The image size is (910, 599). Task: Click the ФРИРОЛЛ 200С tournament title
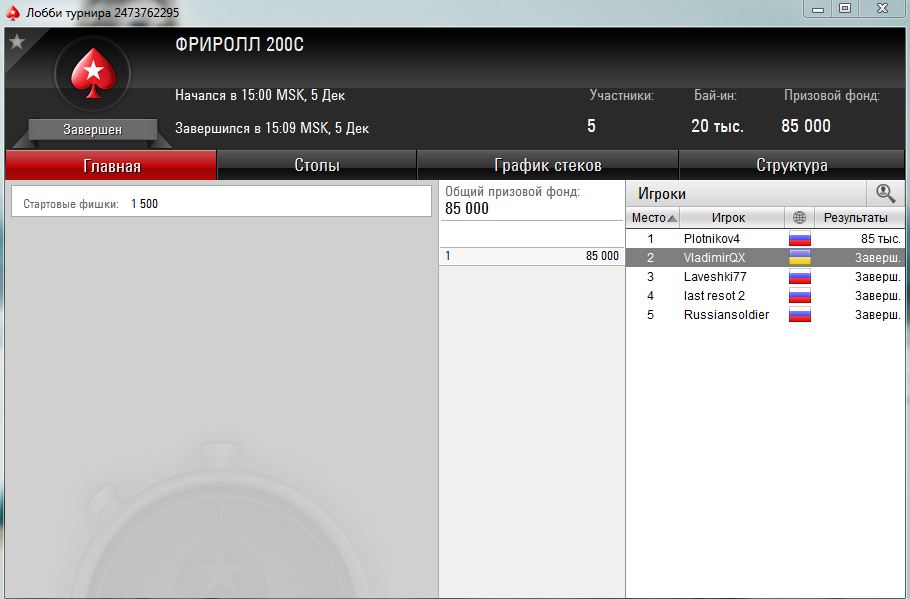(239, 45)
